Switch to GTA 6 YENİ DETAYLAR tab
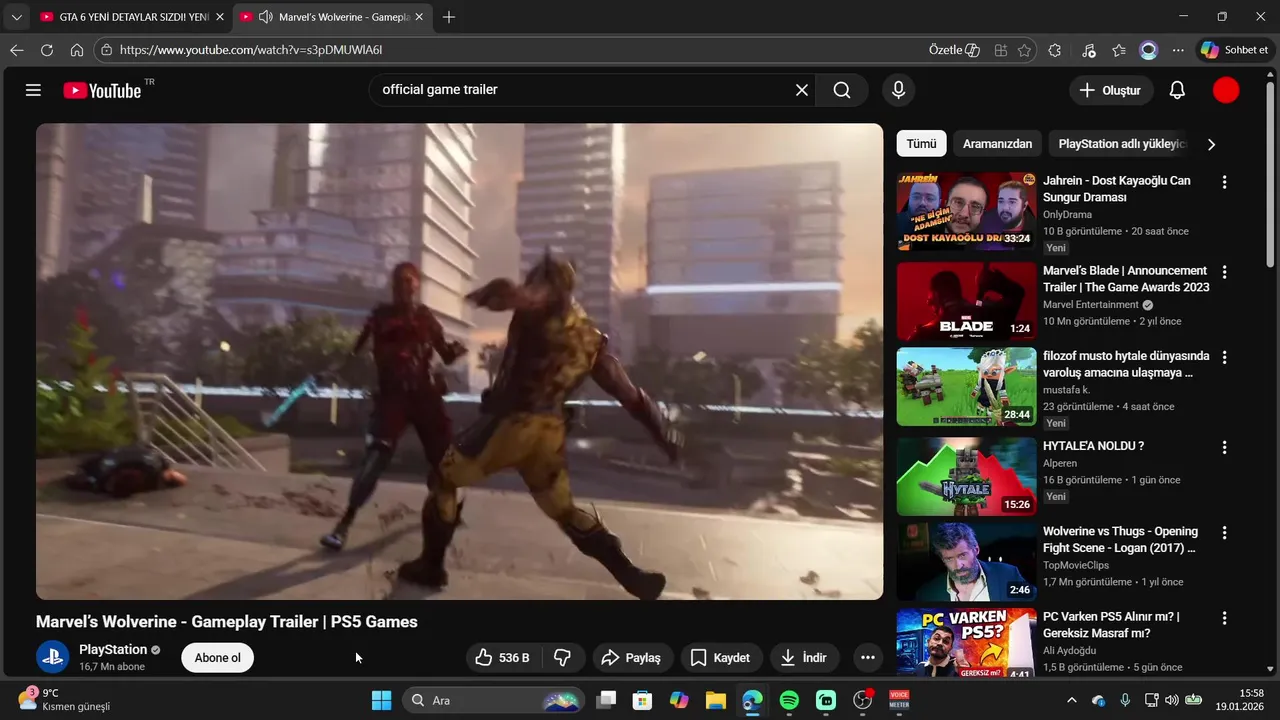This screenshot has width=1280, height=720. tap(133, 17)
